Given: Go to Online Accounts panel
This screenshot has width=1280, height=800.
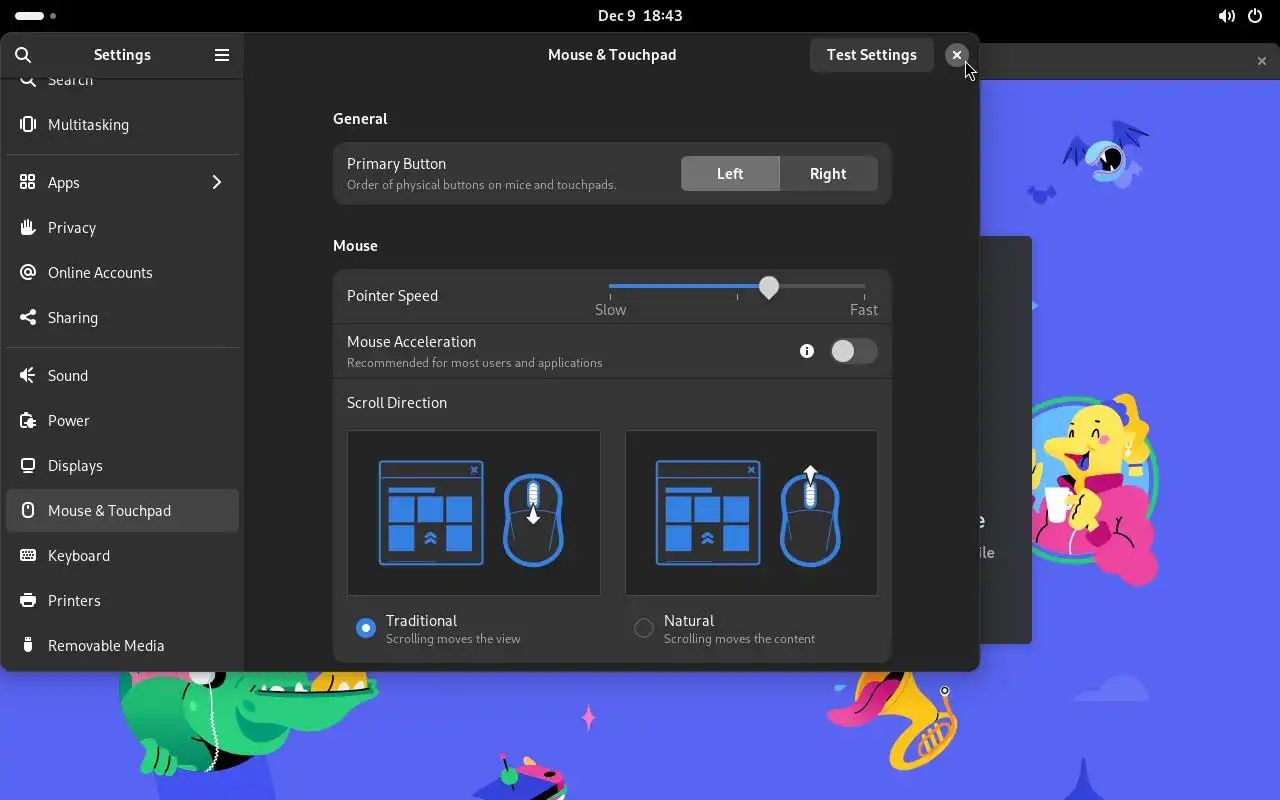Looking at the screenshot, I should coord(122,273).
